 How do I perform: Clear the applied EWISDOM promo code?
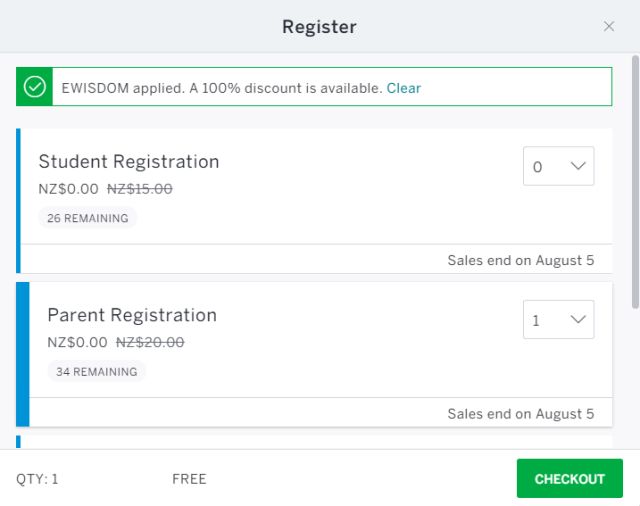click(x=403, y=88)
